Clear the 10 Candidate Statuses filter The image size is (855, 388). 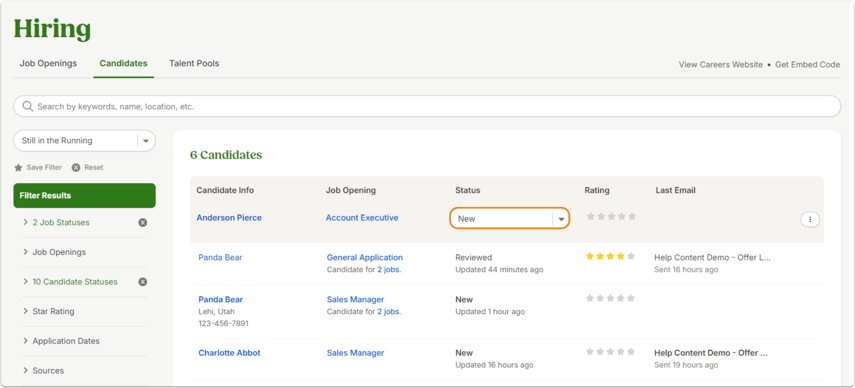142,282
